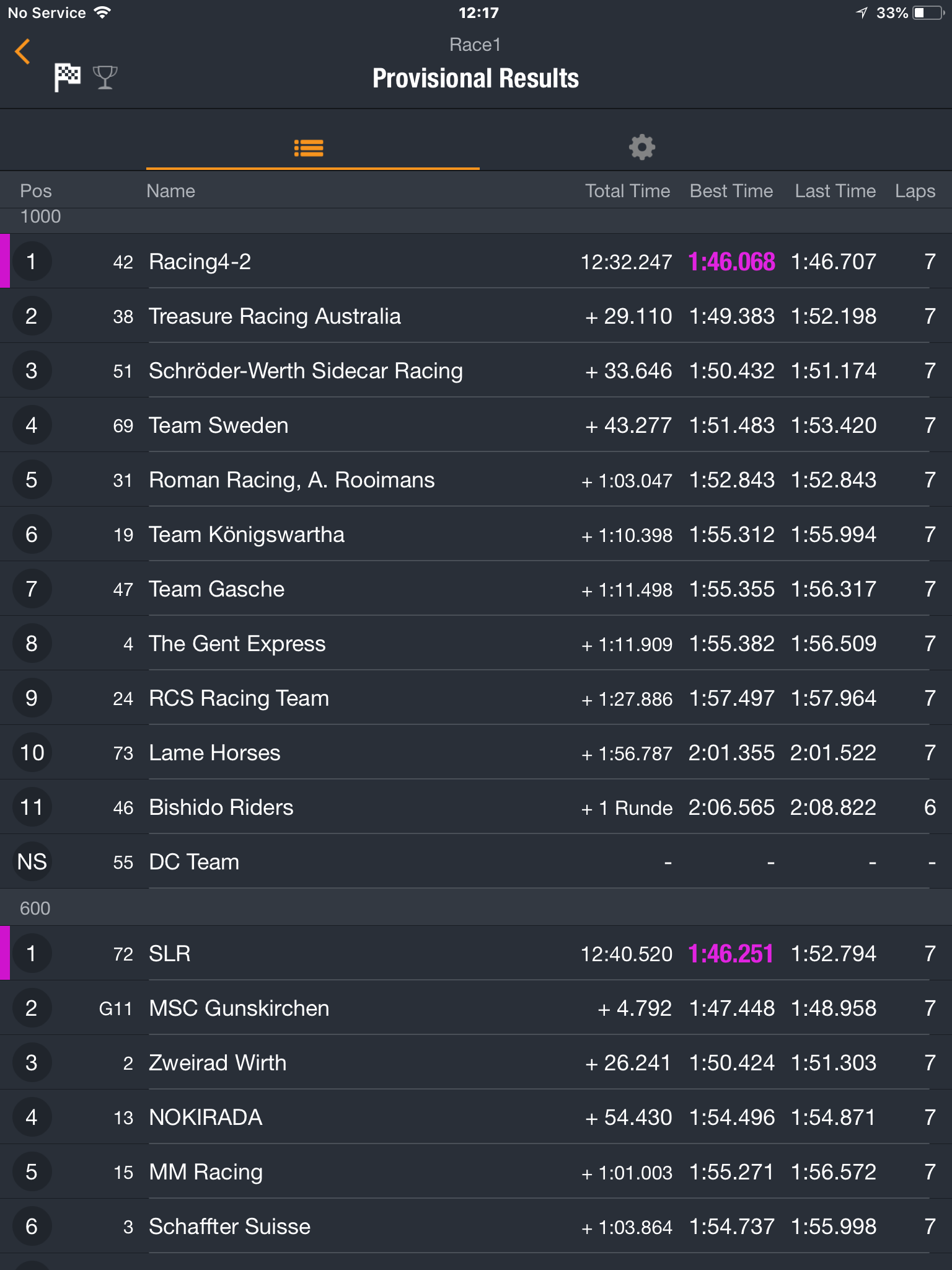Select Schröder-Werth Sidecar Racing row
The image size is (952, 1270).
coord(476,370)
